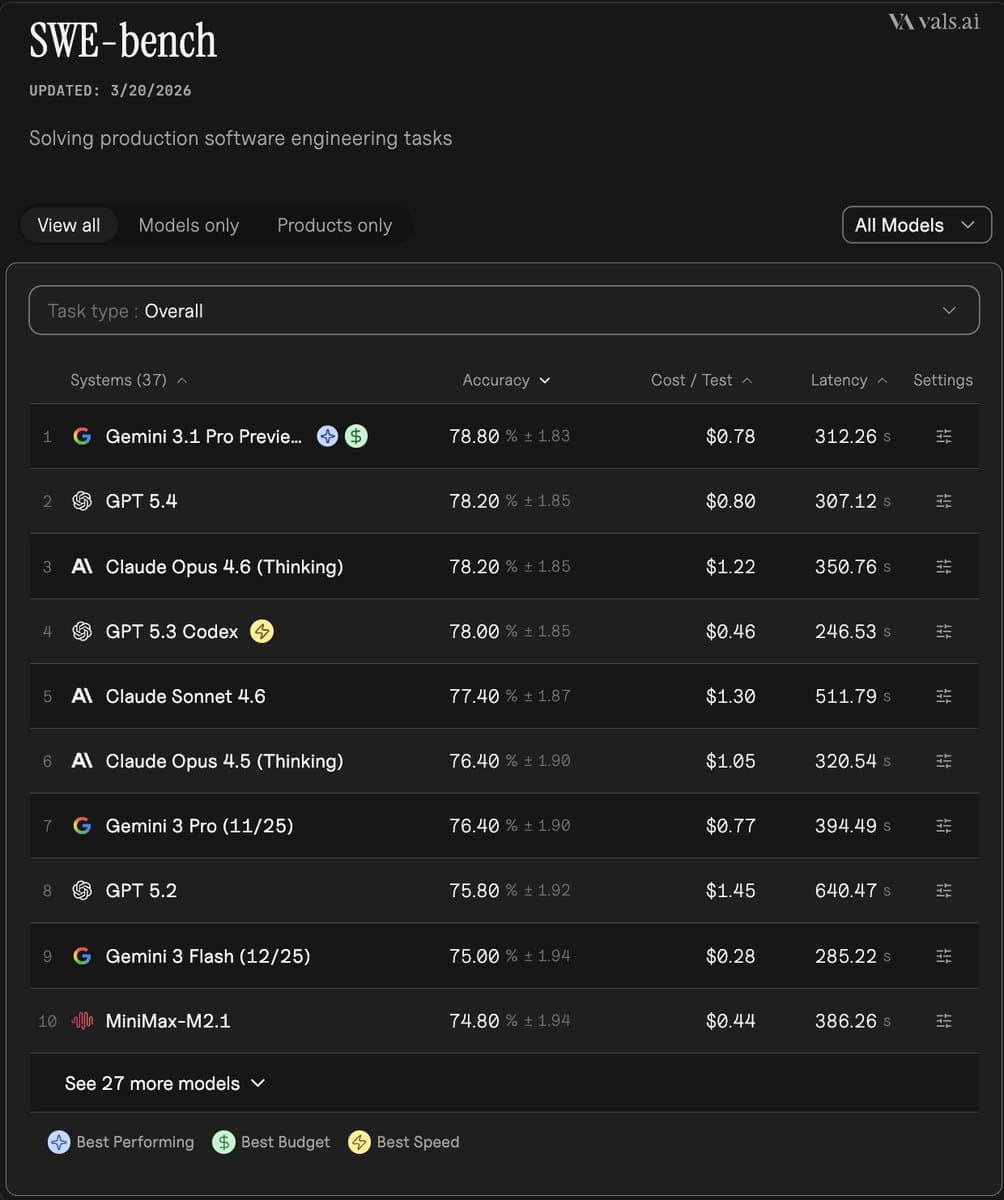The image size is (1004, 1200).
Task: Switch to Models only filter
Action: pos(188,225)
